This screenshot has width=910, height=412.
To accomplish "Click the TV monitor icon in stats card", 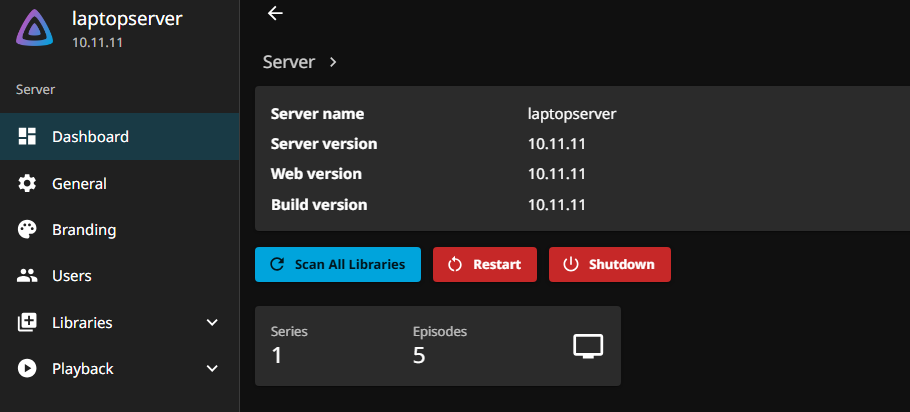I will coord(588,346).
